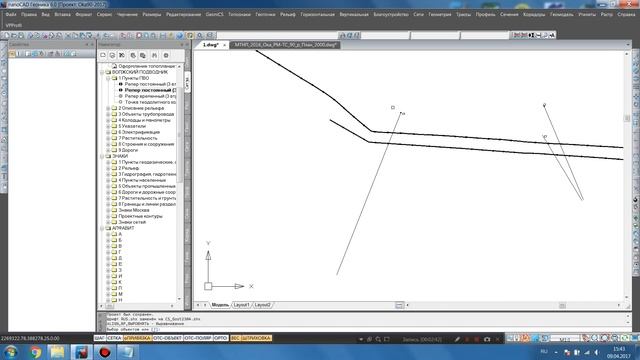Image resolution: width=640 pixels, height=360 pixels.
Task: Pin the Properties panel with its pin icon
Action: 87,44
